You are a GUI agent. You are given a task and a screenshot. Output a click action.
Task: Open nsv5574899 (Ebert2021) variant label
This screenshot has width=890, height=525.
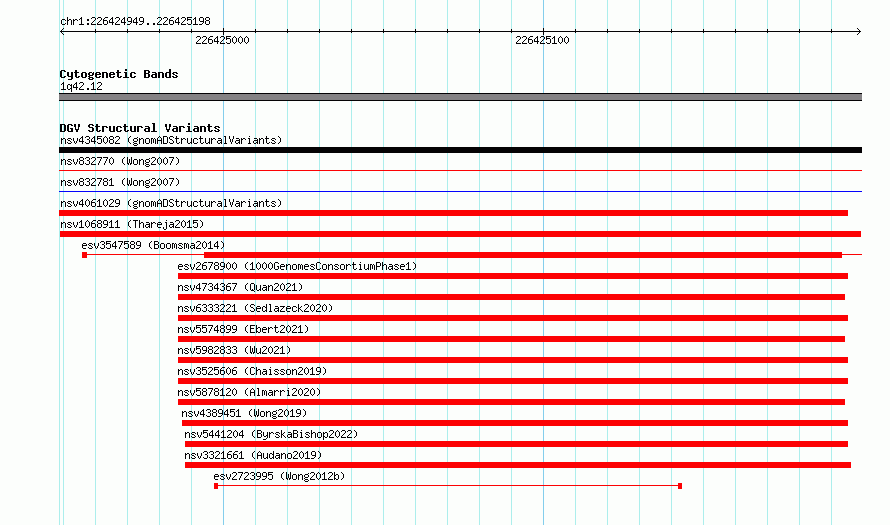coord(243,329)
